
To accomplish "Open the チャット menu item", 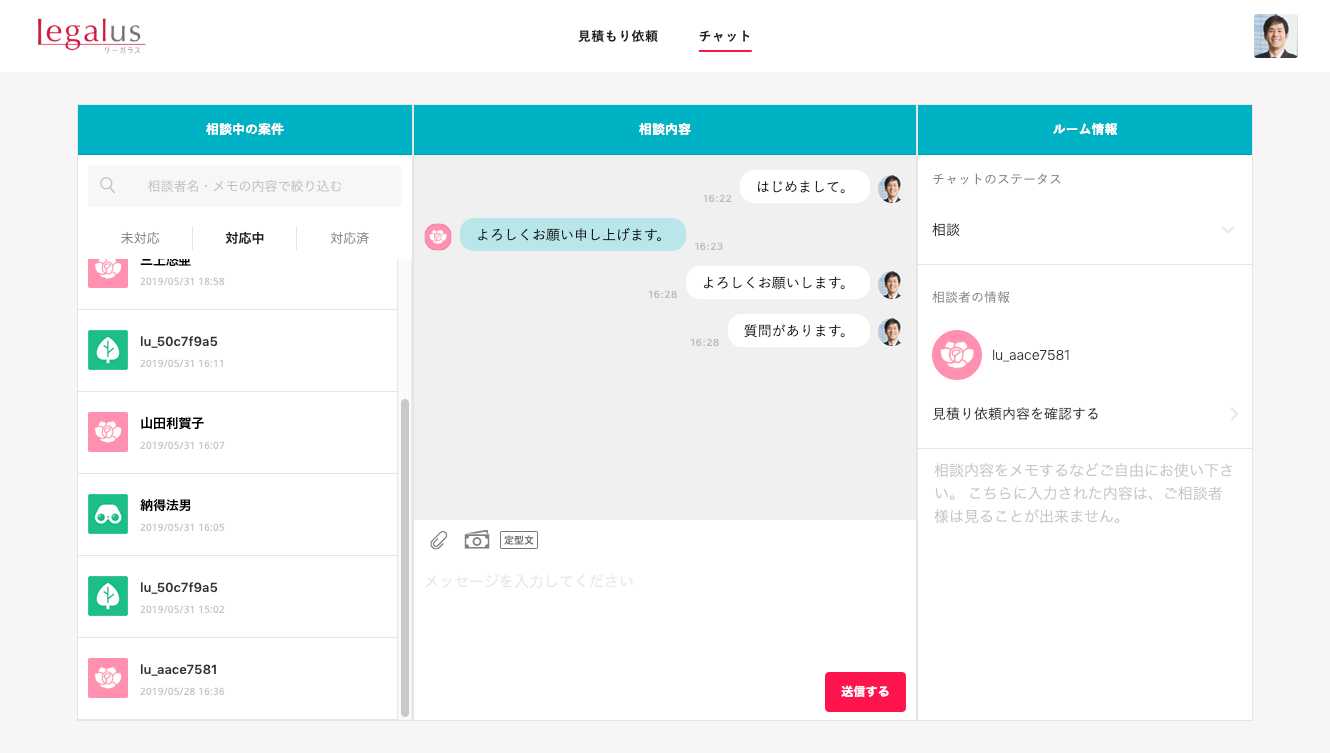I will 725,36.
